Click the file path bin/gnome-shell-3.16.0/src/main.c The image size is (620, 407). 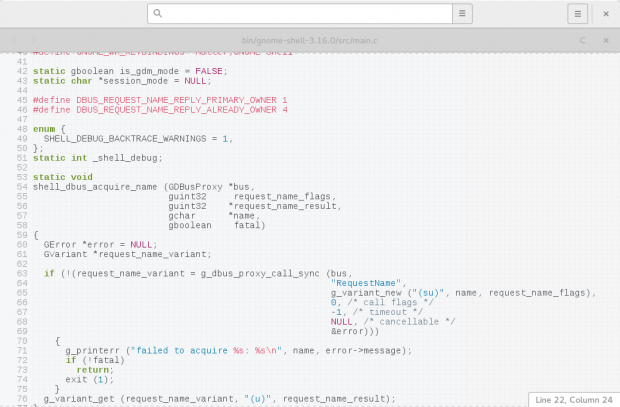pos(310,40)
